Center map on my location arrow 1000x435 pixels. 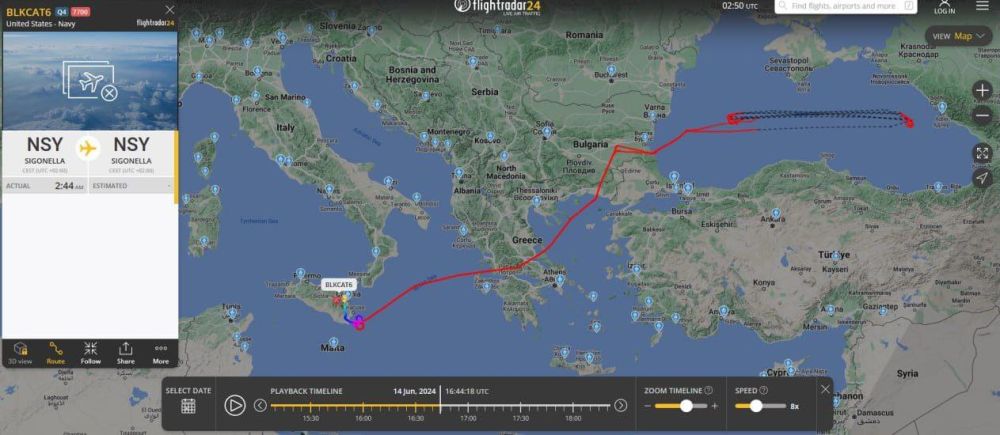coord(982,178)
